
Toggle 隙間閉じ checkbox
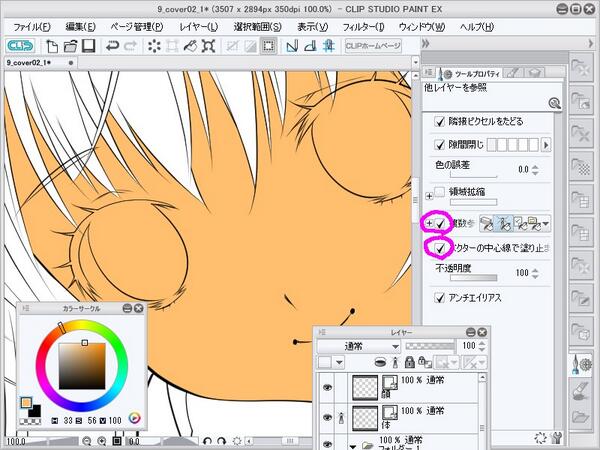(440, 145)
